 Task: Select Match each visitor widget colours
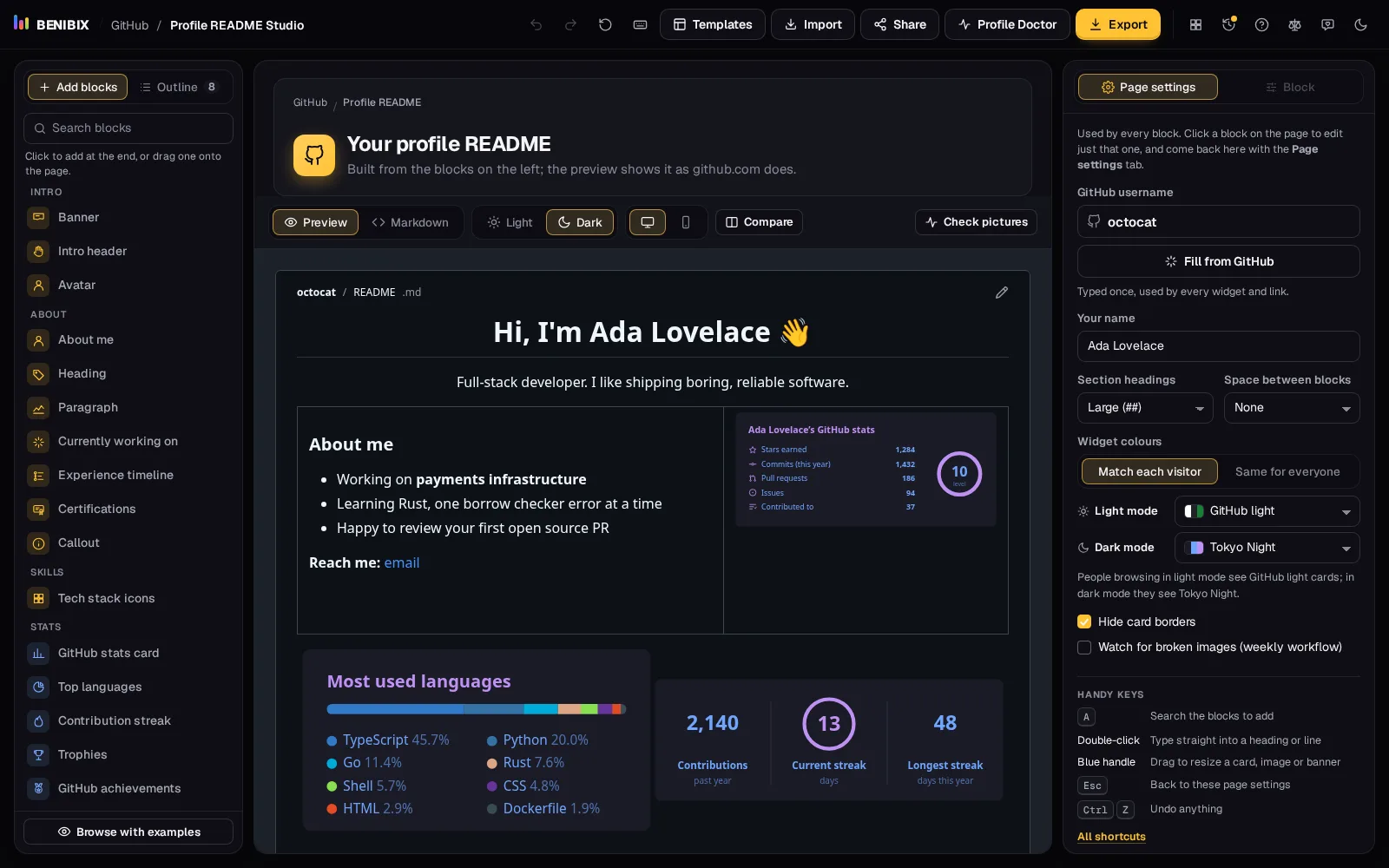1149,471
